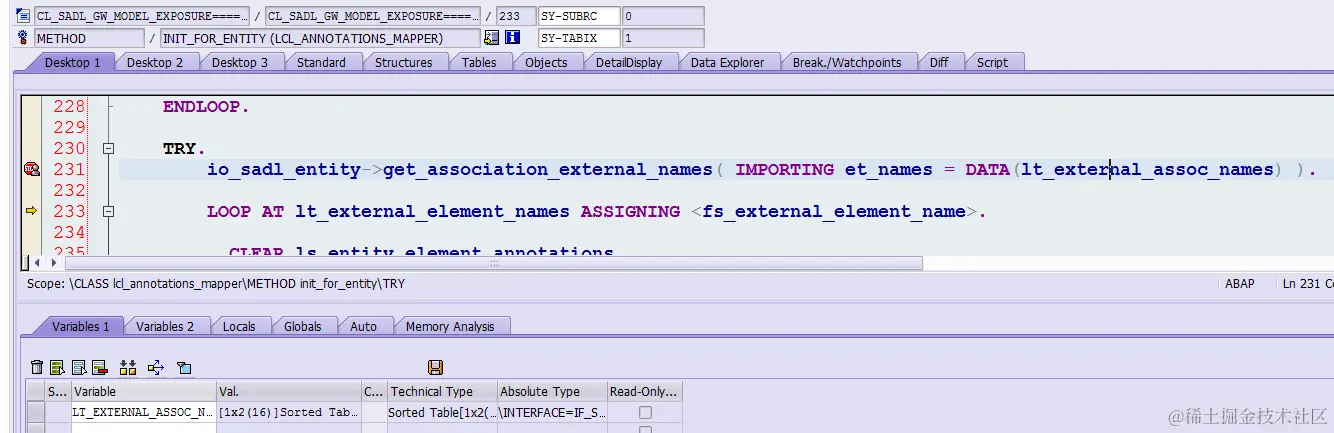Click the Technical Type column header
Image resolution: width=1334 pixels, height=433 pixels.
(x=441, y=392)
